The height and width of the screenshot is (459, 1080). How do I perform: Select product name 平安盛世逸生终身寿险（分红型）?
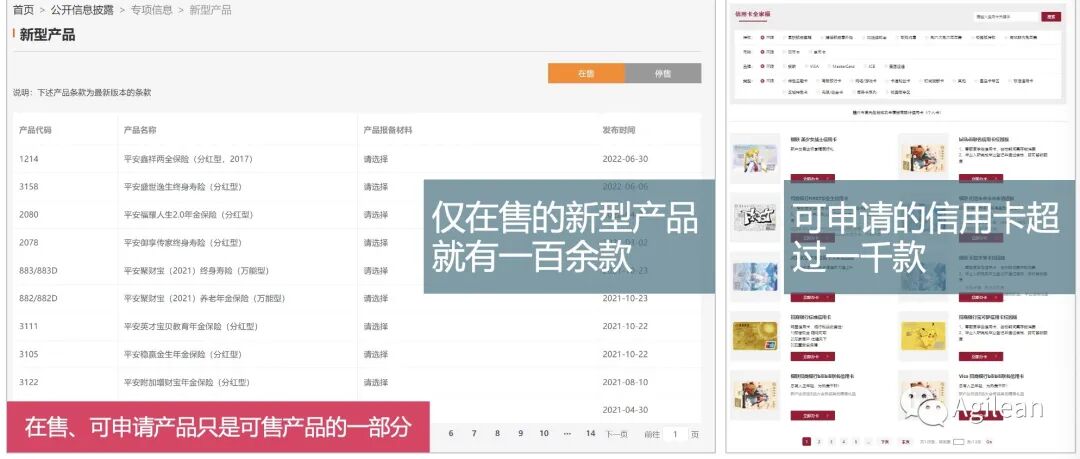[183, 187]
